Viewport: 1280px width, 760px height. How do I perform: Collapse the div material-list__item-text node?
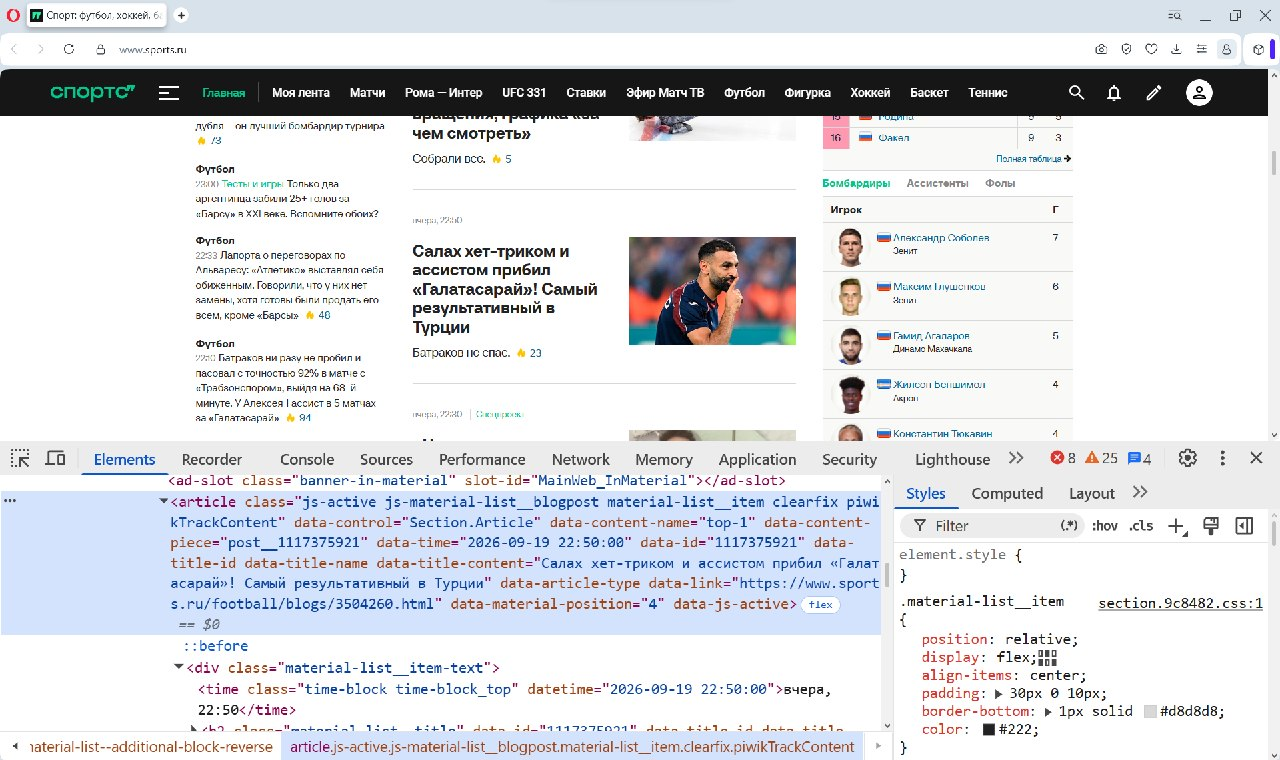click(x=178, y=667)
